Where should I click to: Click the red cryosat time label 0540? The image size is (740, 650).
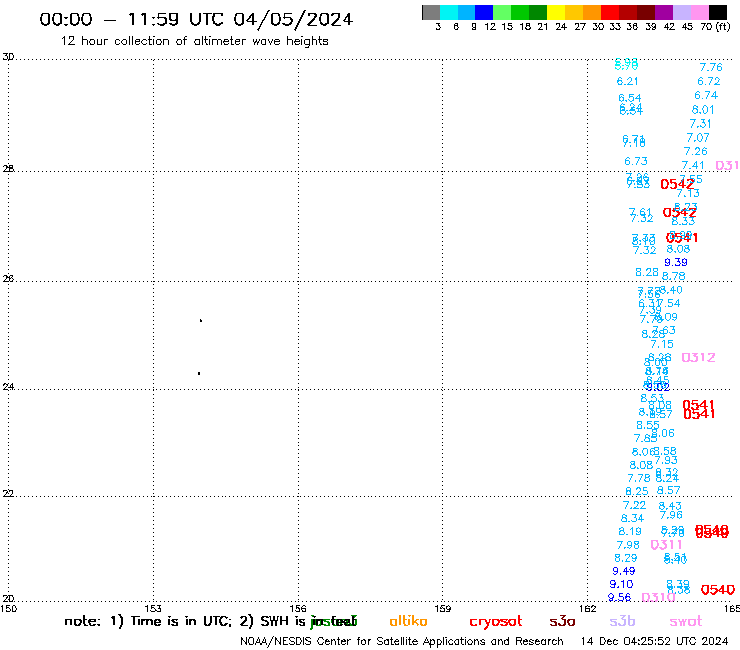point(717,590)
